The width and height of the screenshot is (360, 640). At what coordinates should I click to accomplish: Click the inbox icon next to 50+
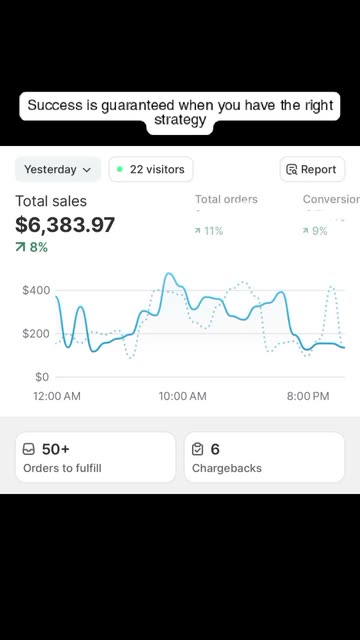tap(29, 449)
